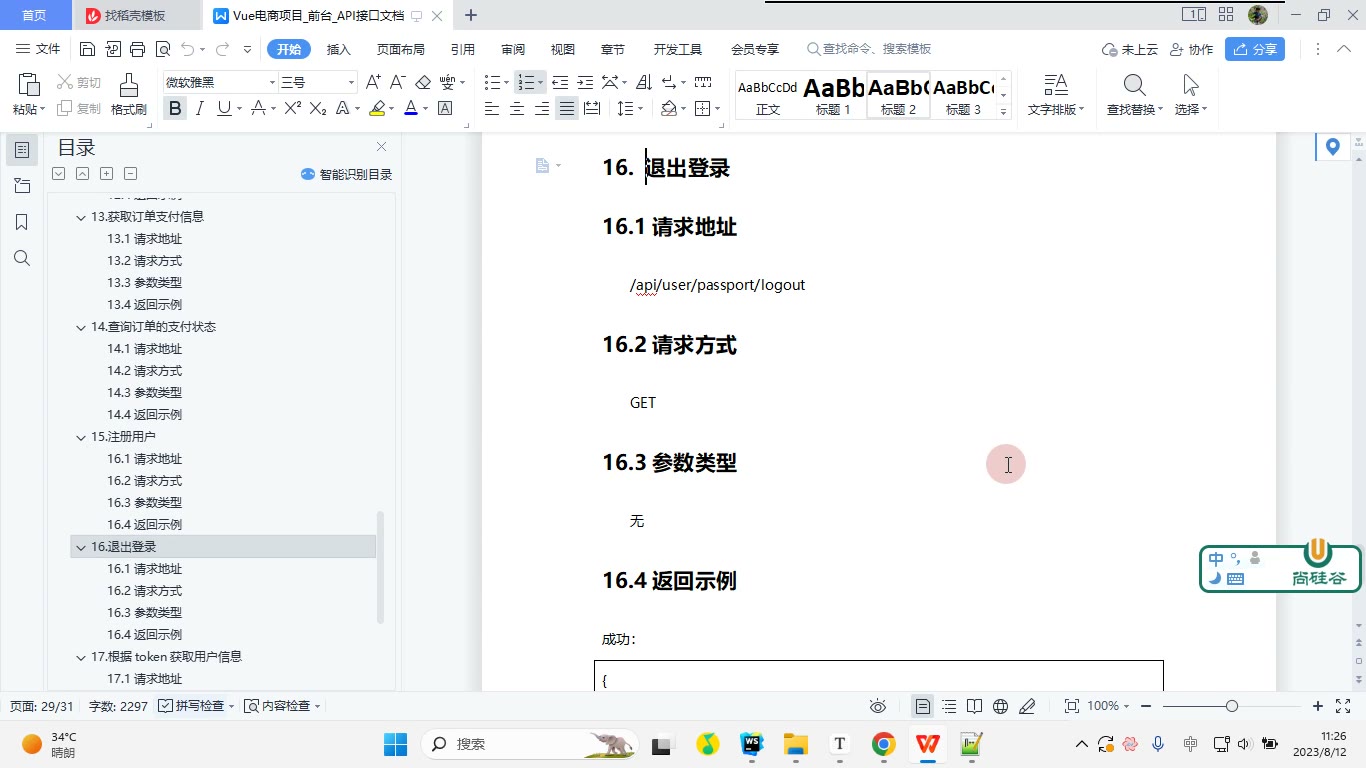Toggle Italic formatting
This screenshot has width=1366, height=768.
(x=200, y=108)
